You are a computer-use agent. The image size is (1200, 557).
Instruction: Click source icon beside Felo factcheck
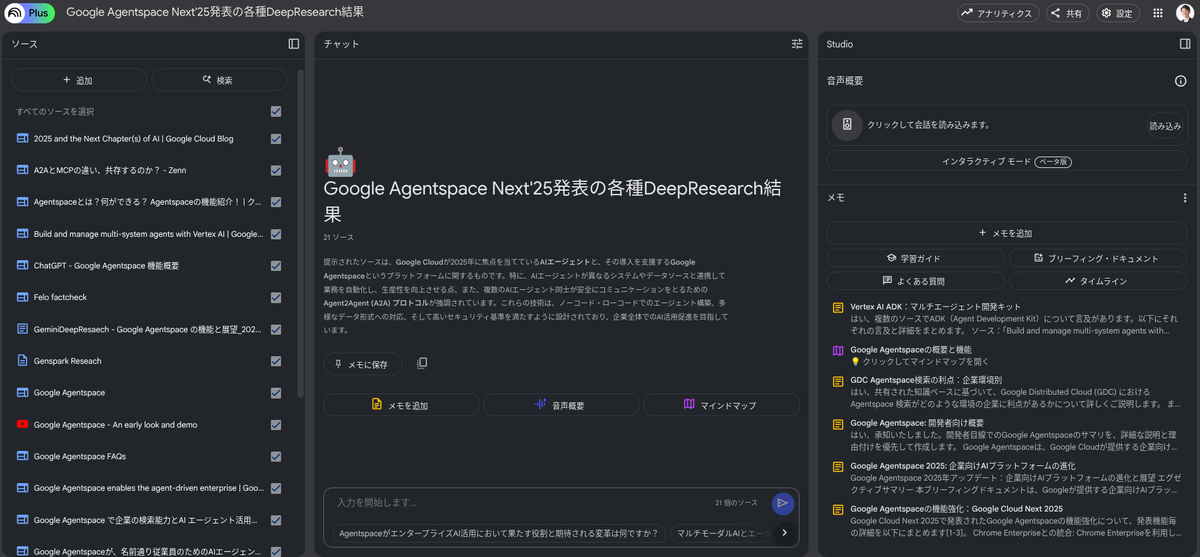(23, 297)
